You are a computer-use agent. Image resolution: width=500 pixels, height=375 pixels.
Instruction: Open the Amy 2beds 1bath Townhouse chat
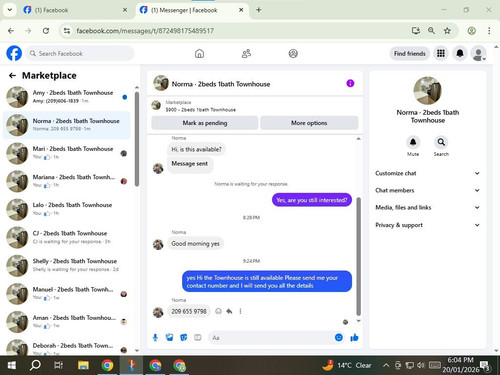pos(67,97)
